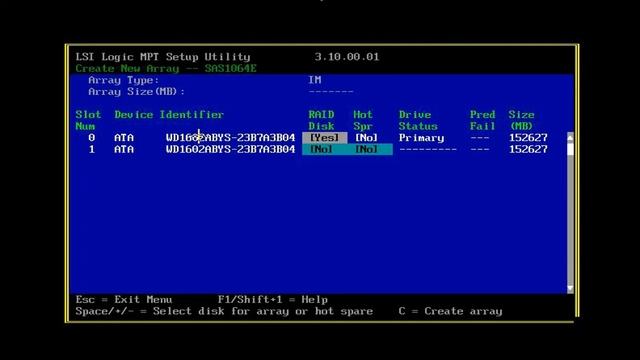
Task: Click the Drive Status column header
Action: (418, 120)
